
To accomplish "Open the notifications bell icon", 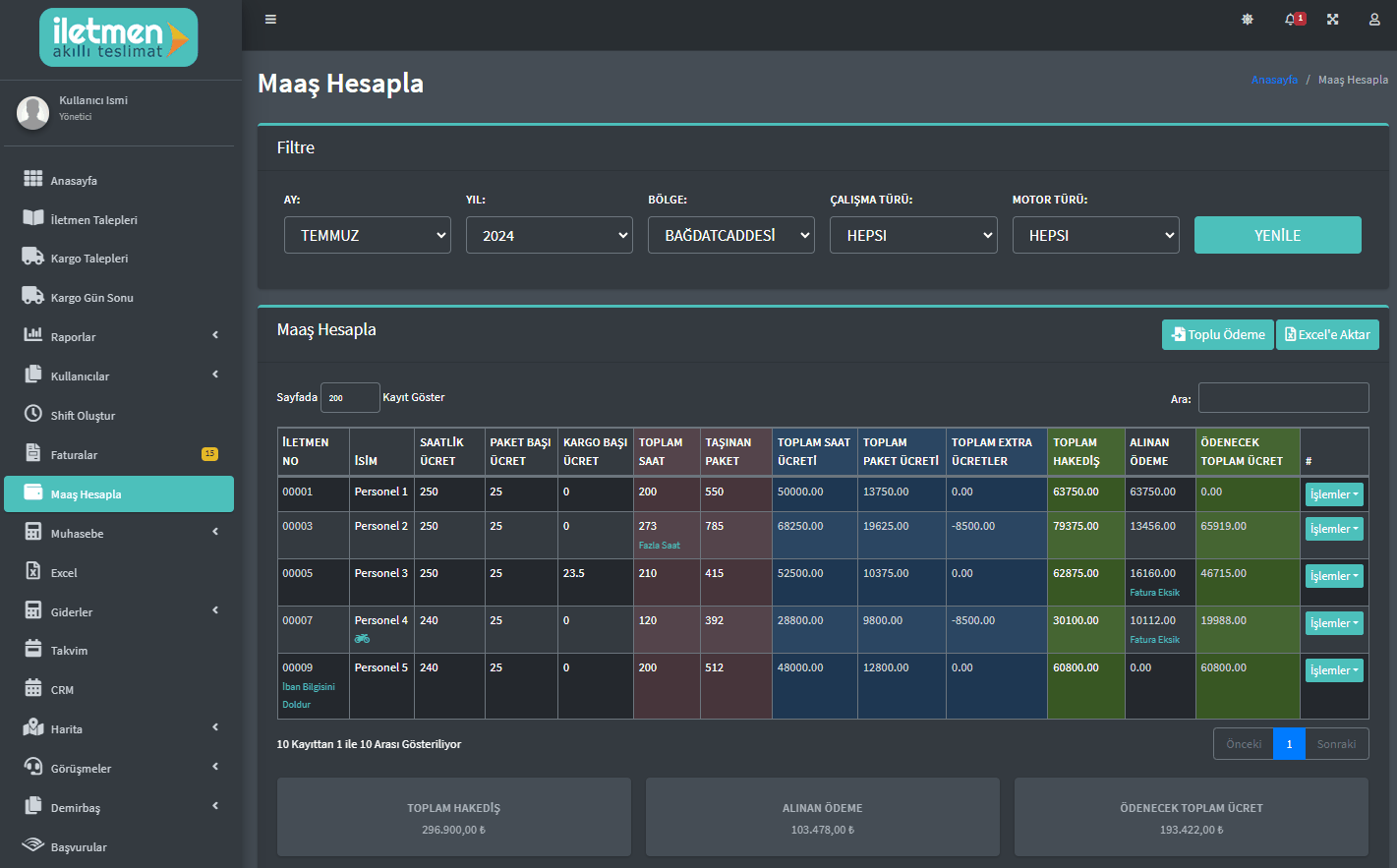I will tap(1291, 19).
